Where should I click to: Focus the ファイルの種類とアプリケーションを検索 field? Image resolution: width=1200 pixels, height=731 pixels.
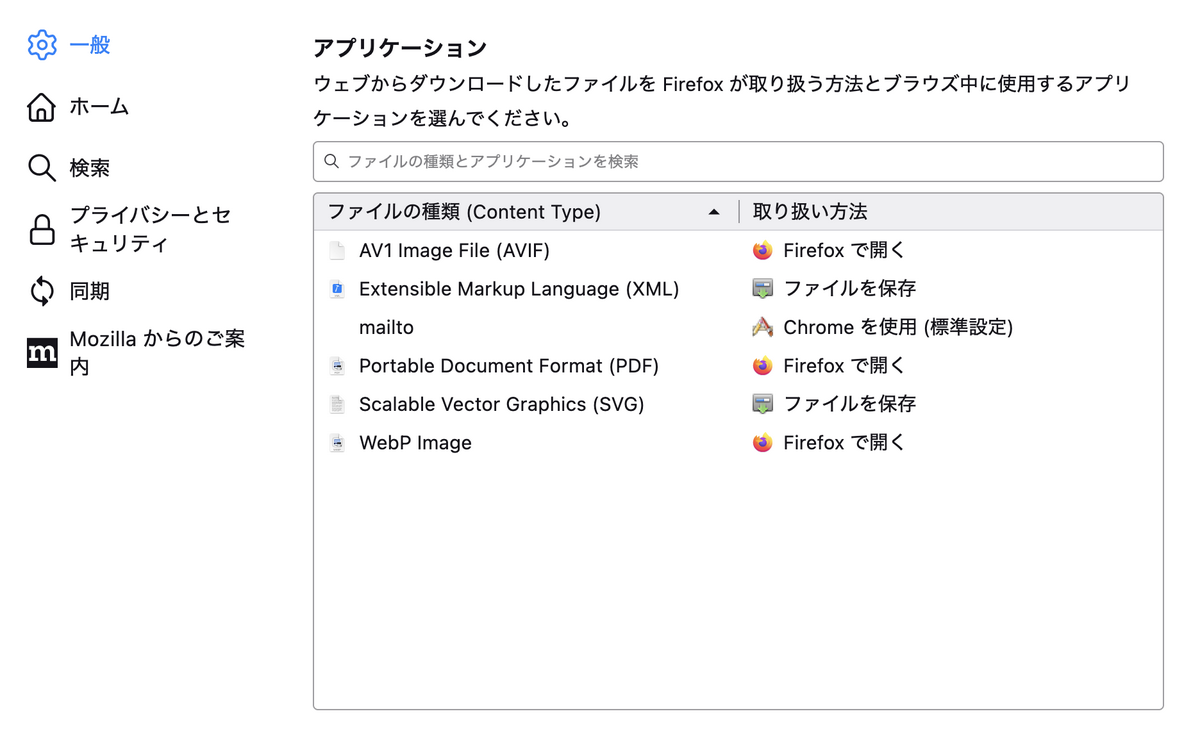738,161
